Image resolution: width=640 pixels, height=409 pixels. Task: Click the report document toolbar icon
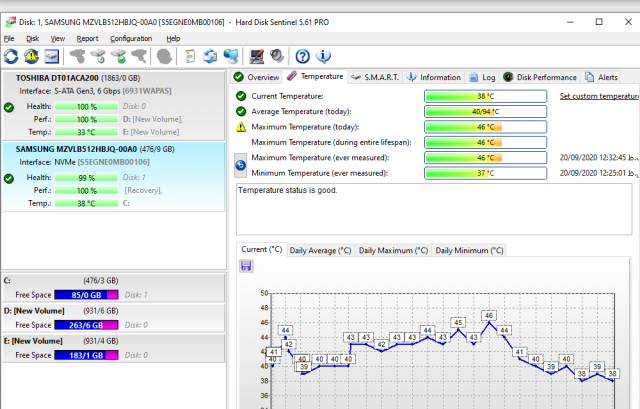tap(190, 56)
